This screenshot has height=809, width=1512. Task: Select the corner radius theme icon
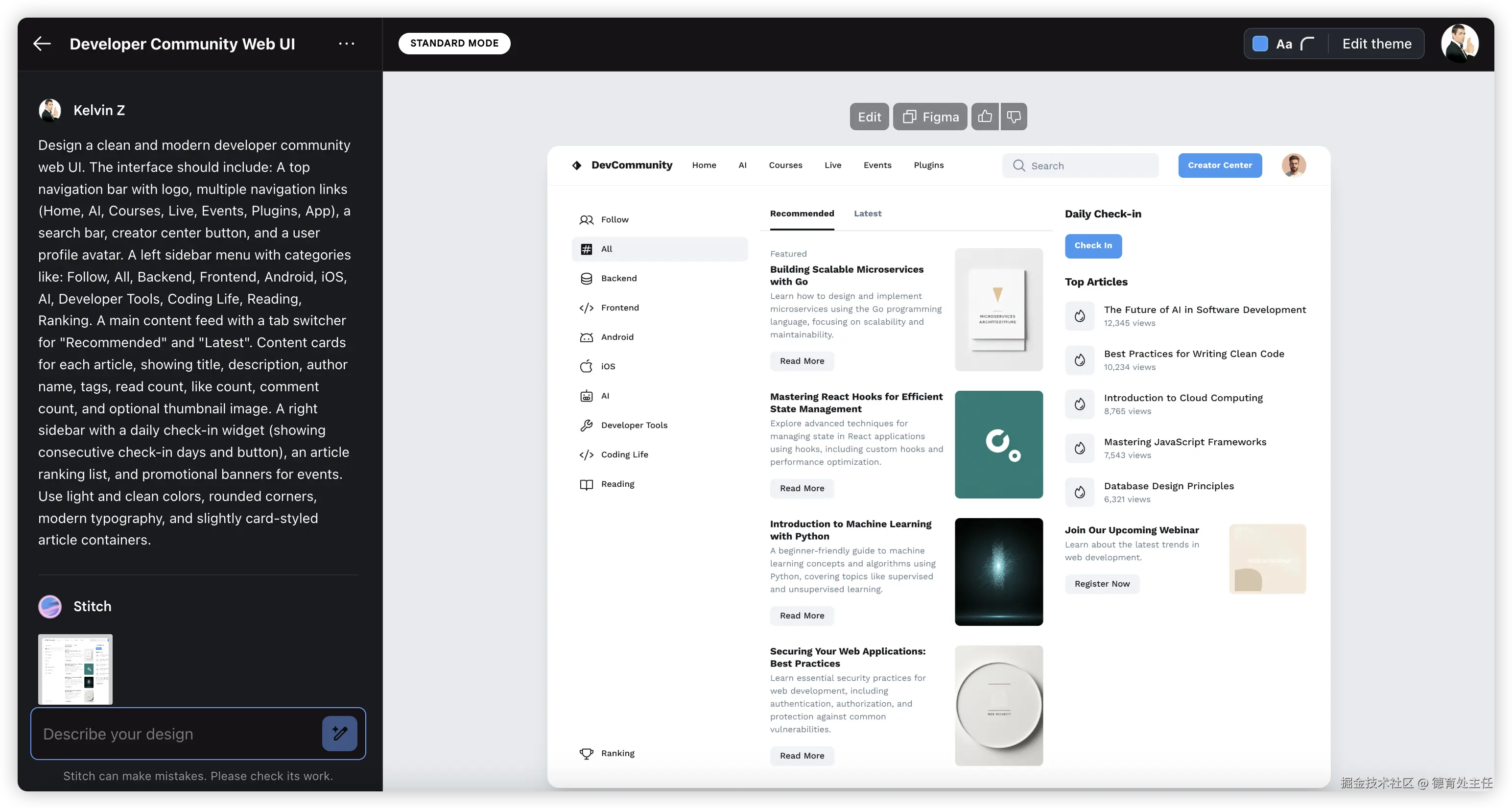[1307, 44]
